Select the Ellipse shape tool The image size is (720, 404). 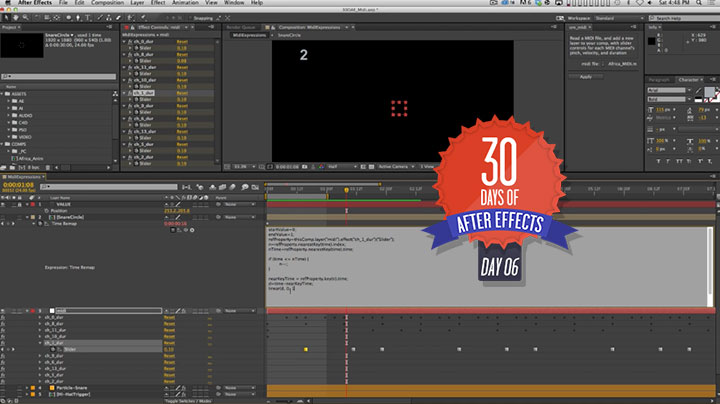point(68,17)
